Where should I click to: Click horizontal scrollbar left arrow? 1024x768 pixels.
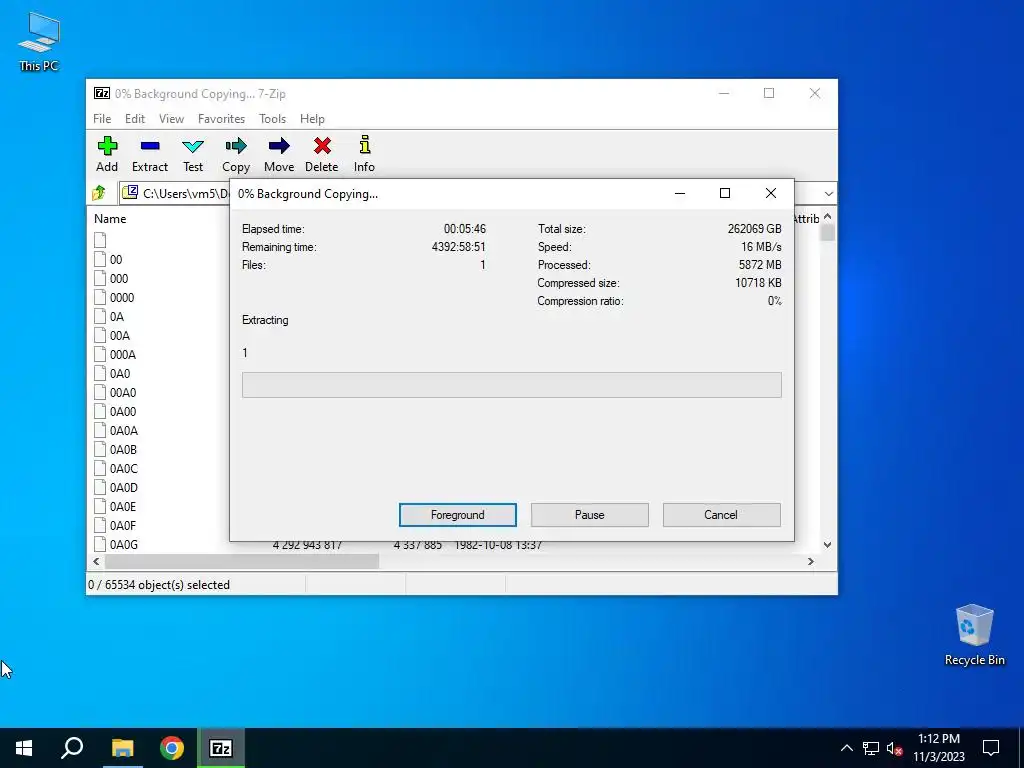pos(96,561)
